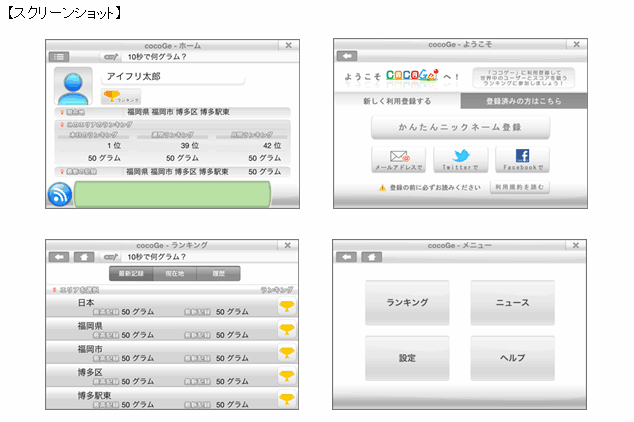Open 利用規約を読む terms button
The width and height of the screenshot is (634, 422).
pos(520,187)
